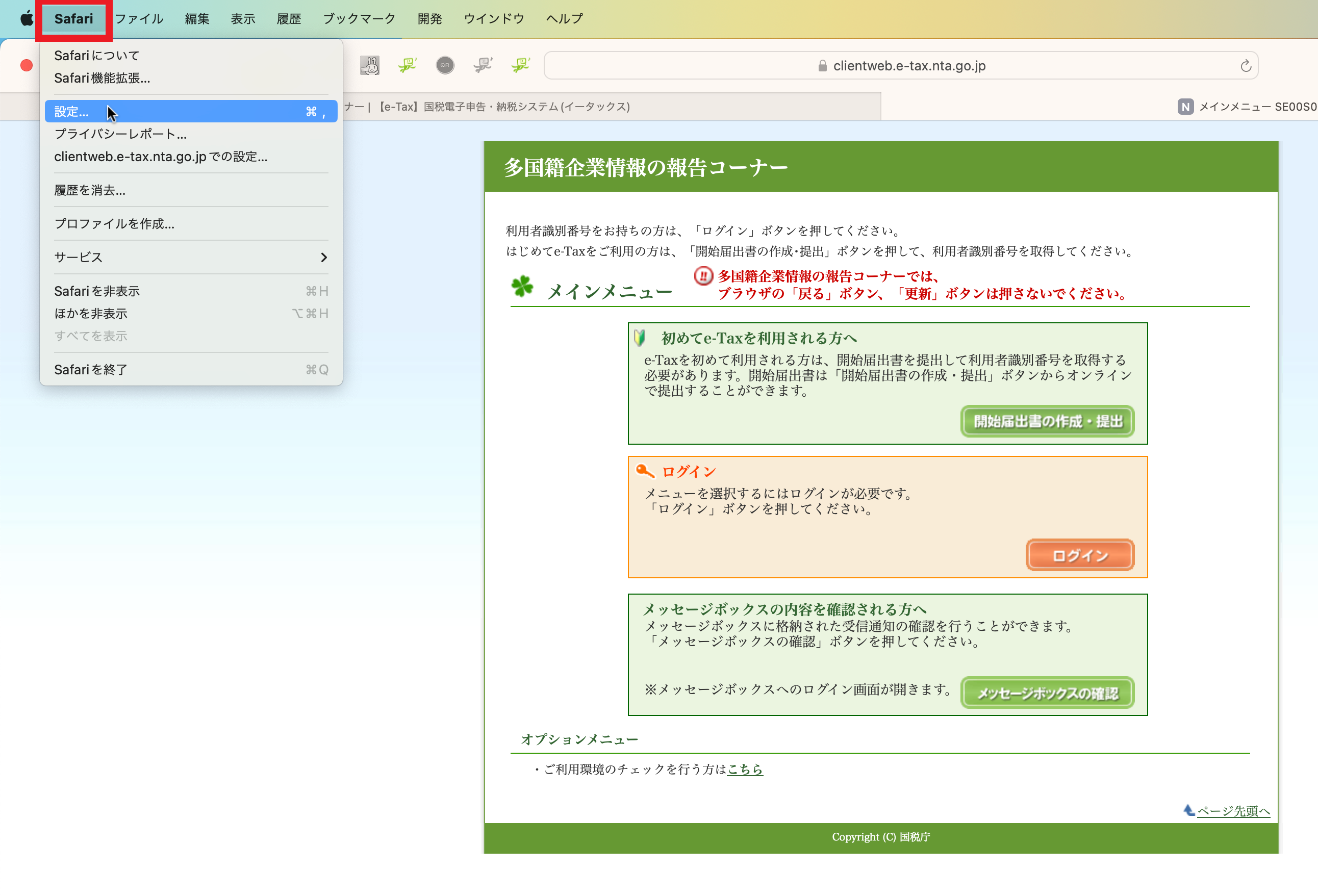Click the 初めてe-Taxを利用される方へ heading
Screen dimensions: 1318x896
[x=758, y=338]
